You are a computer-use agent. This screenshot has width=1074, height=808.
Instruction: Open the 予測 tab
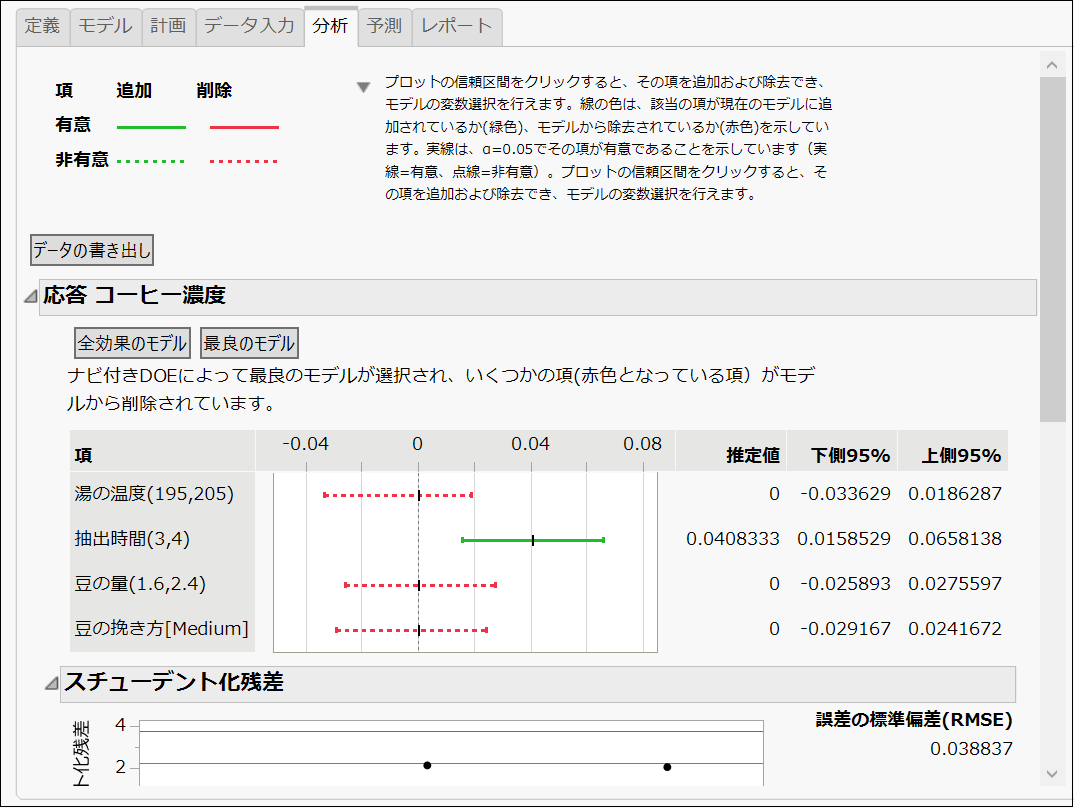click(x=384, y=27)
